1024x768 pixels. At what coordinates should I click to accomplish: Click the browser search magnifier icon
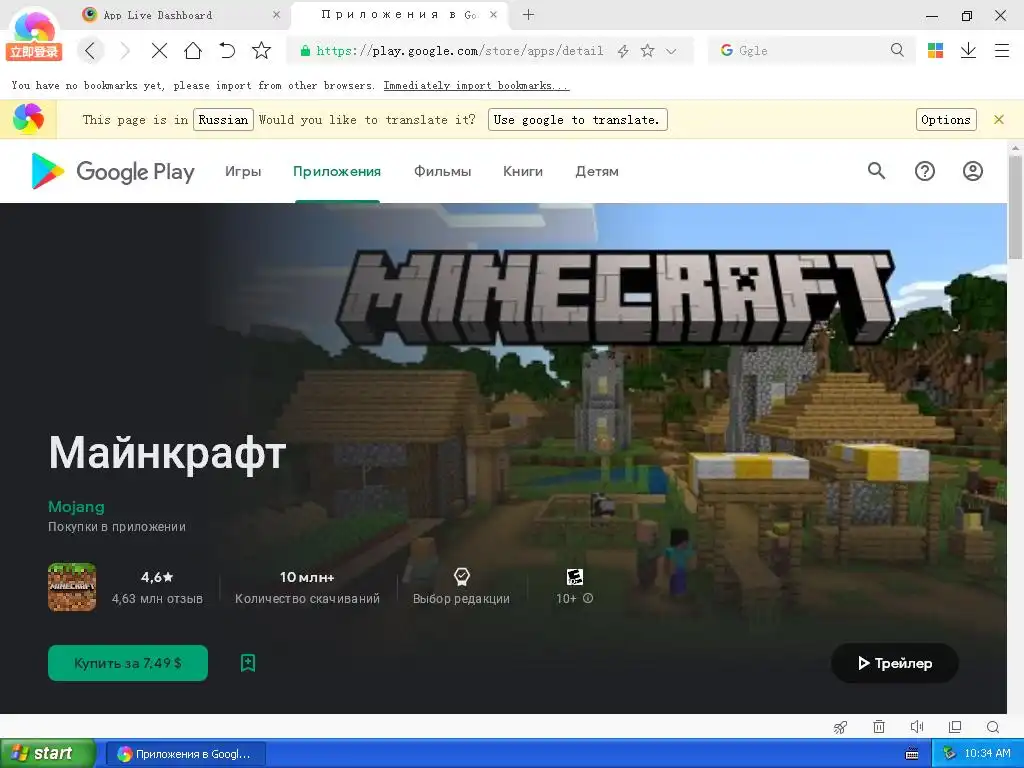pyautogui.click(x=897, y=50)
